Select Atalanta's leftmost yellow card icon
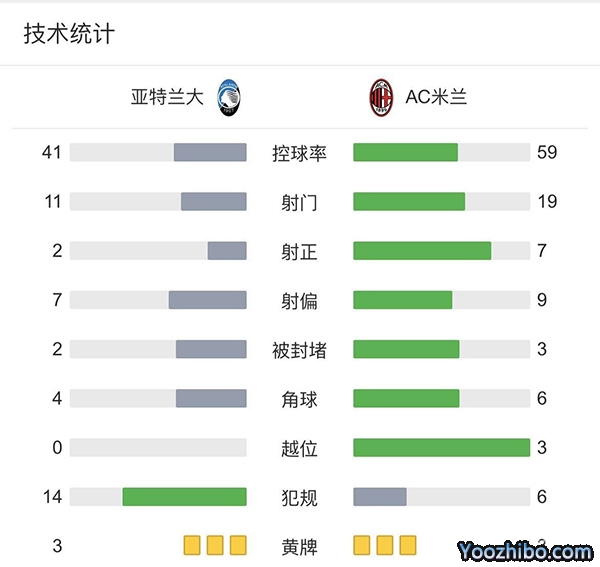The height and width of the screenshot is (567, 600). pos(192,545)
